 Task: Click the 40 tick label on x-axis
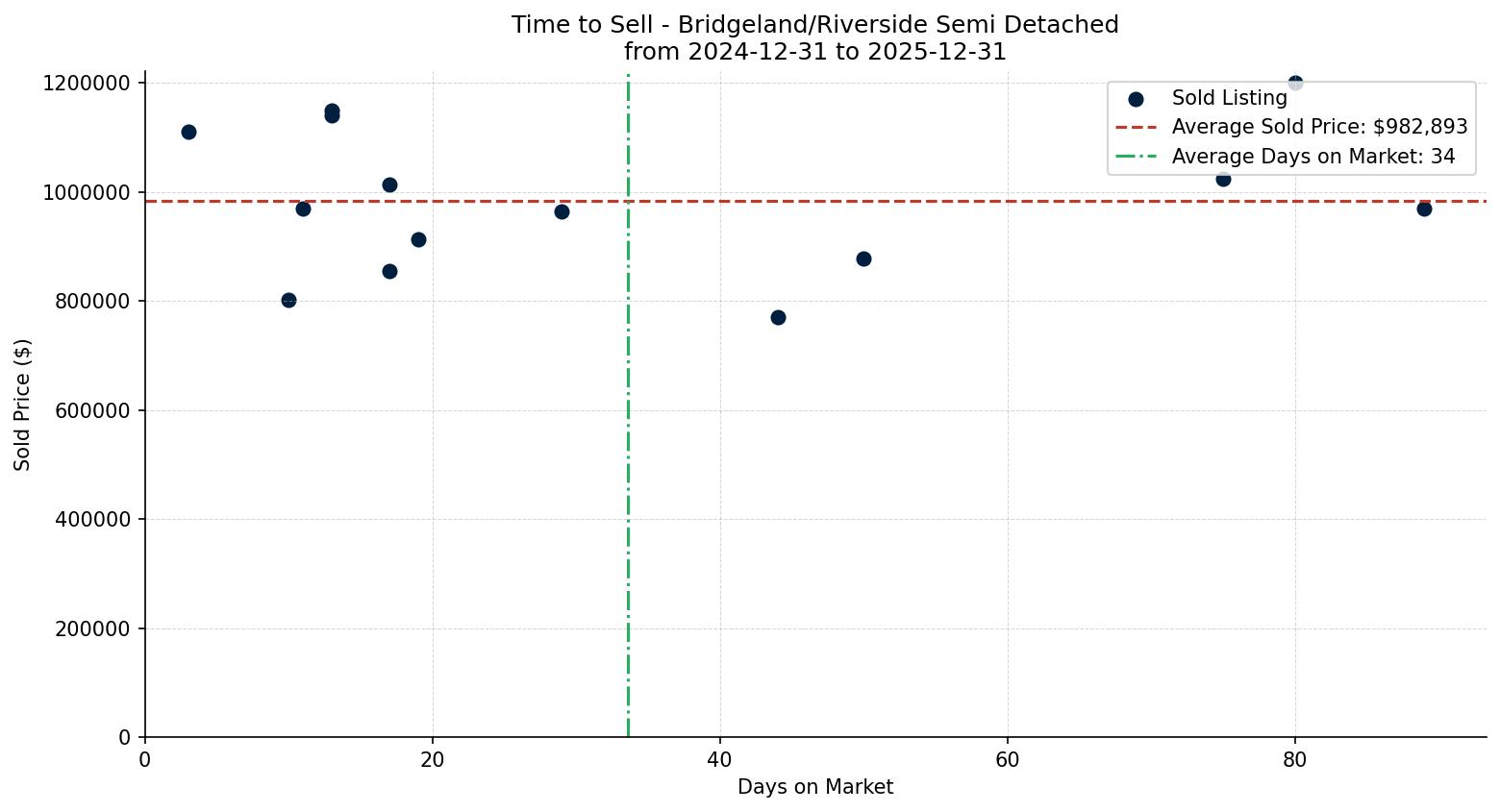[x=720, y=760]
